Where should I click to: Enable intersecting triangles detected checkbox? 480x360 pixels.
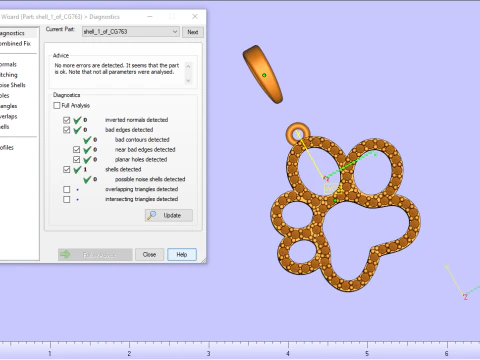coord(66,199)
